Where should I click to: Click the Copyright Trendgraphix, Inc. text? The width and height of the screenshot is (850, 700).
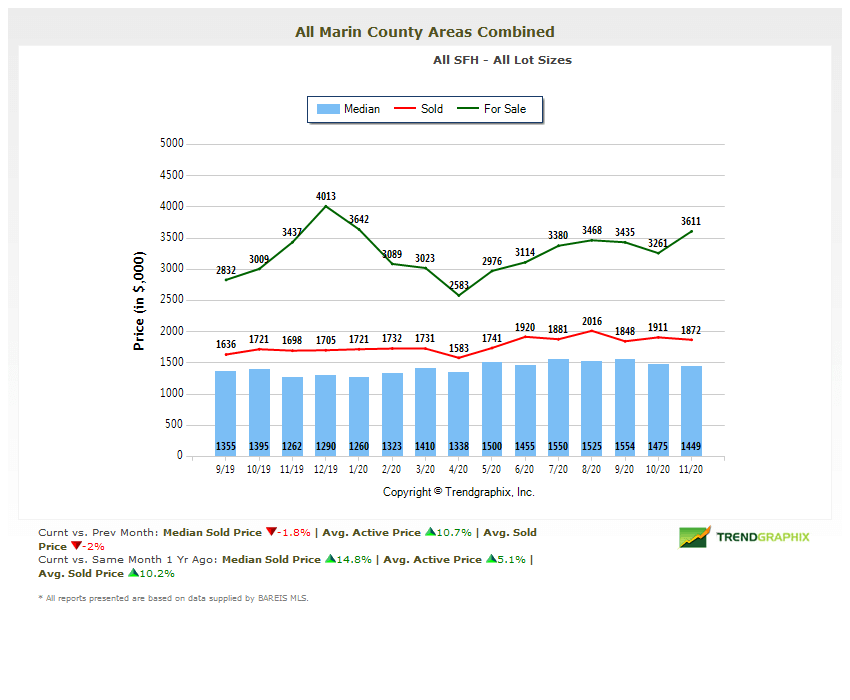(x=459, y=492)
